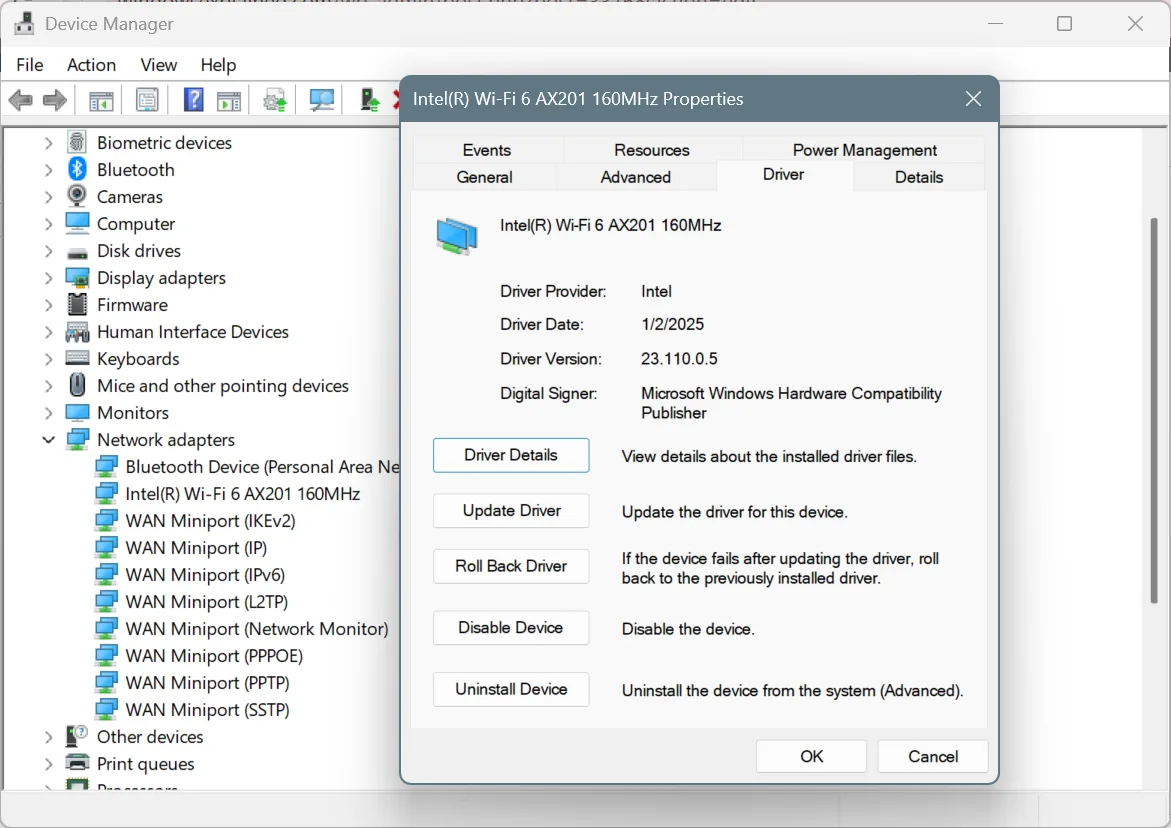This screenshot has width=1171, height=828.
Task: Click Cancel in the Properties dialog
Action: (x=933, y=756)
